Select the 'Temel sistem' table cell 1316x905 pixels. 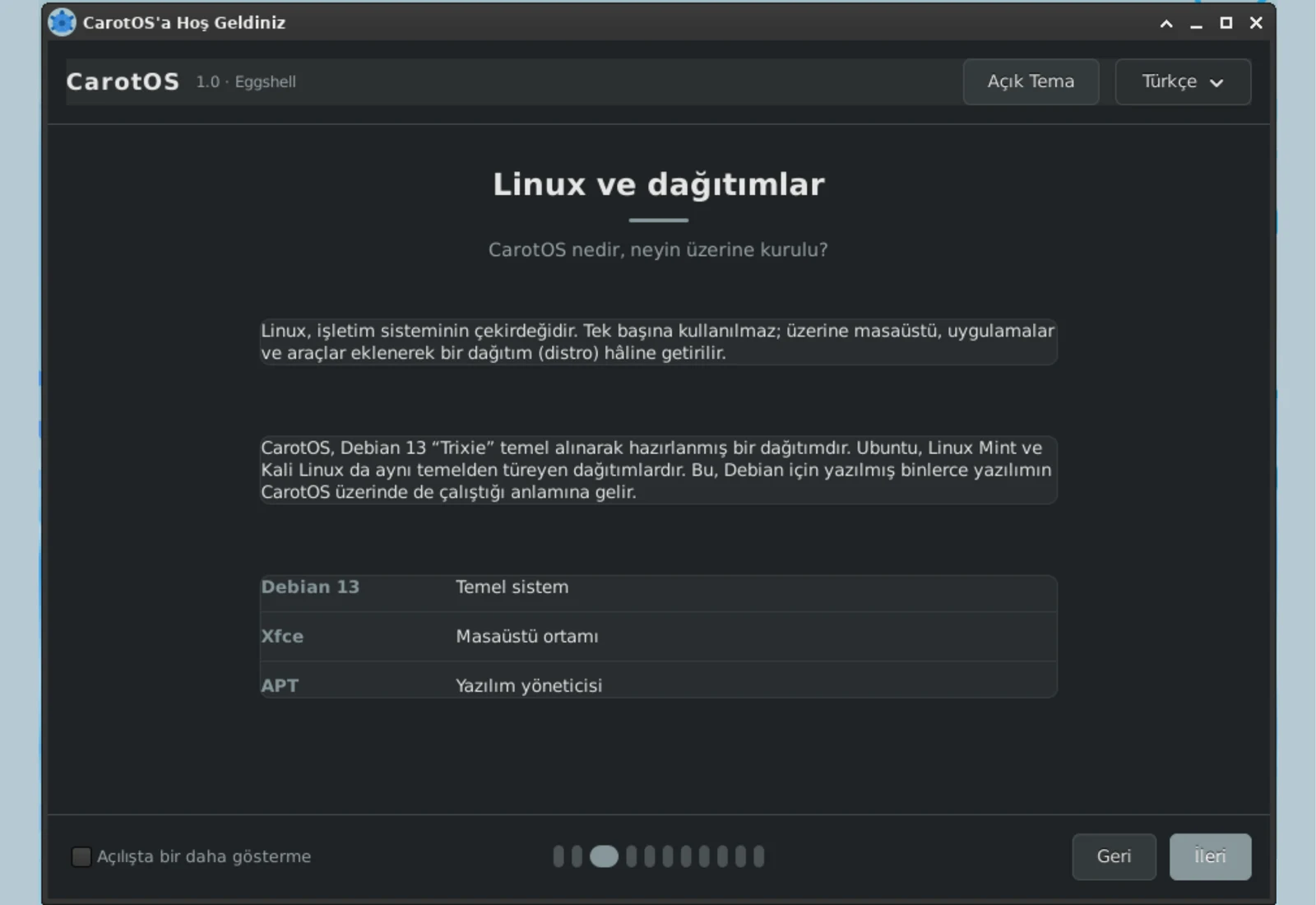[512, 587]
